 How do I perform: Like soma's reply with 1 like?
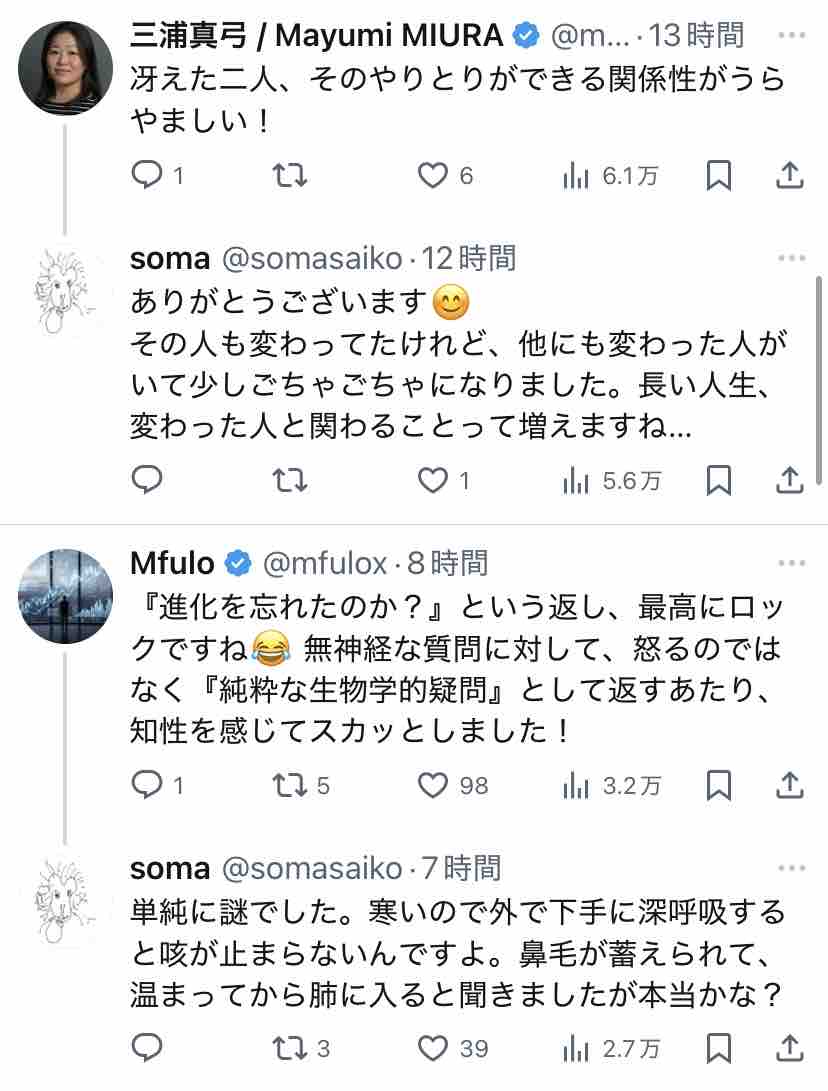tap(432, 482)
